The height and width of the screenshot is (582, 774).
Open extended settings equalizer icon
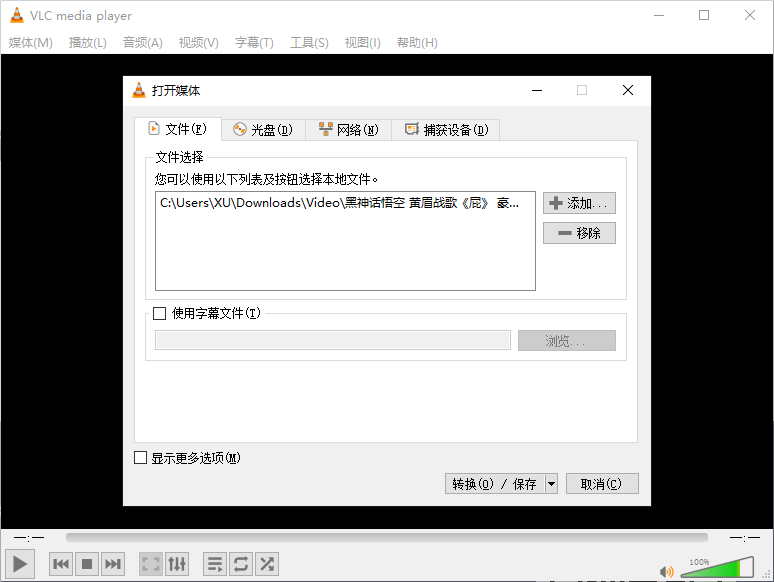tap(177, 564)
